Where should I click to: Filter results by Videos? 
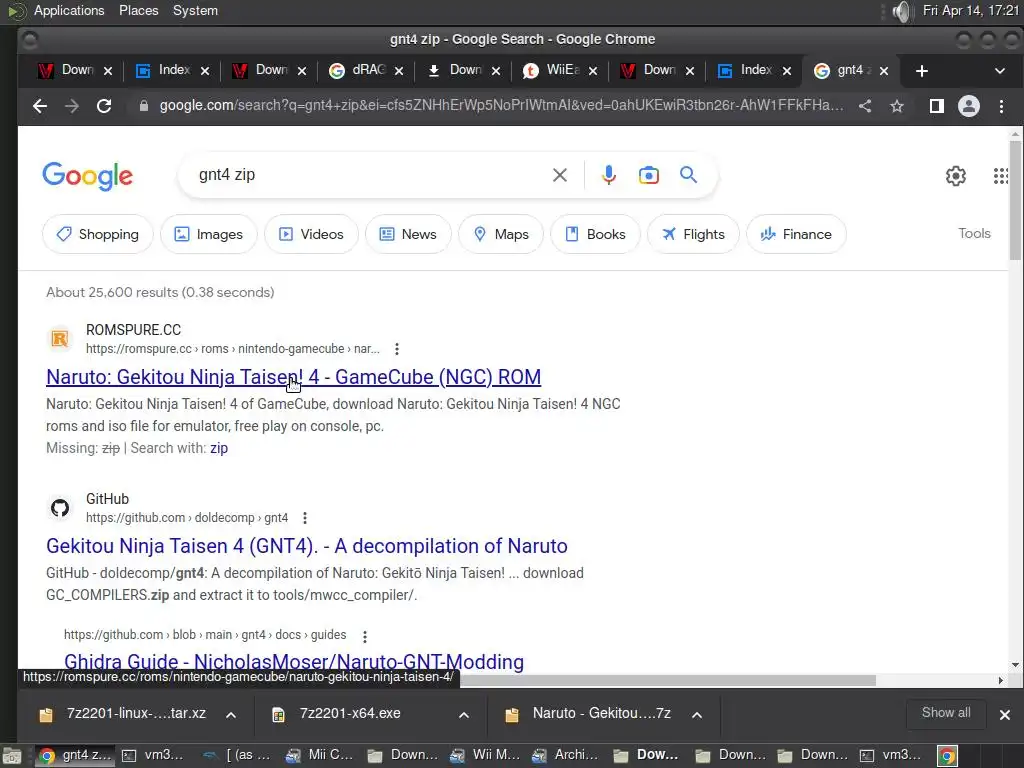[x=312, y=234]
